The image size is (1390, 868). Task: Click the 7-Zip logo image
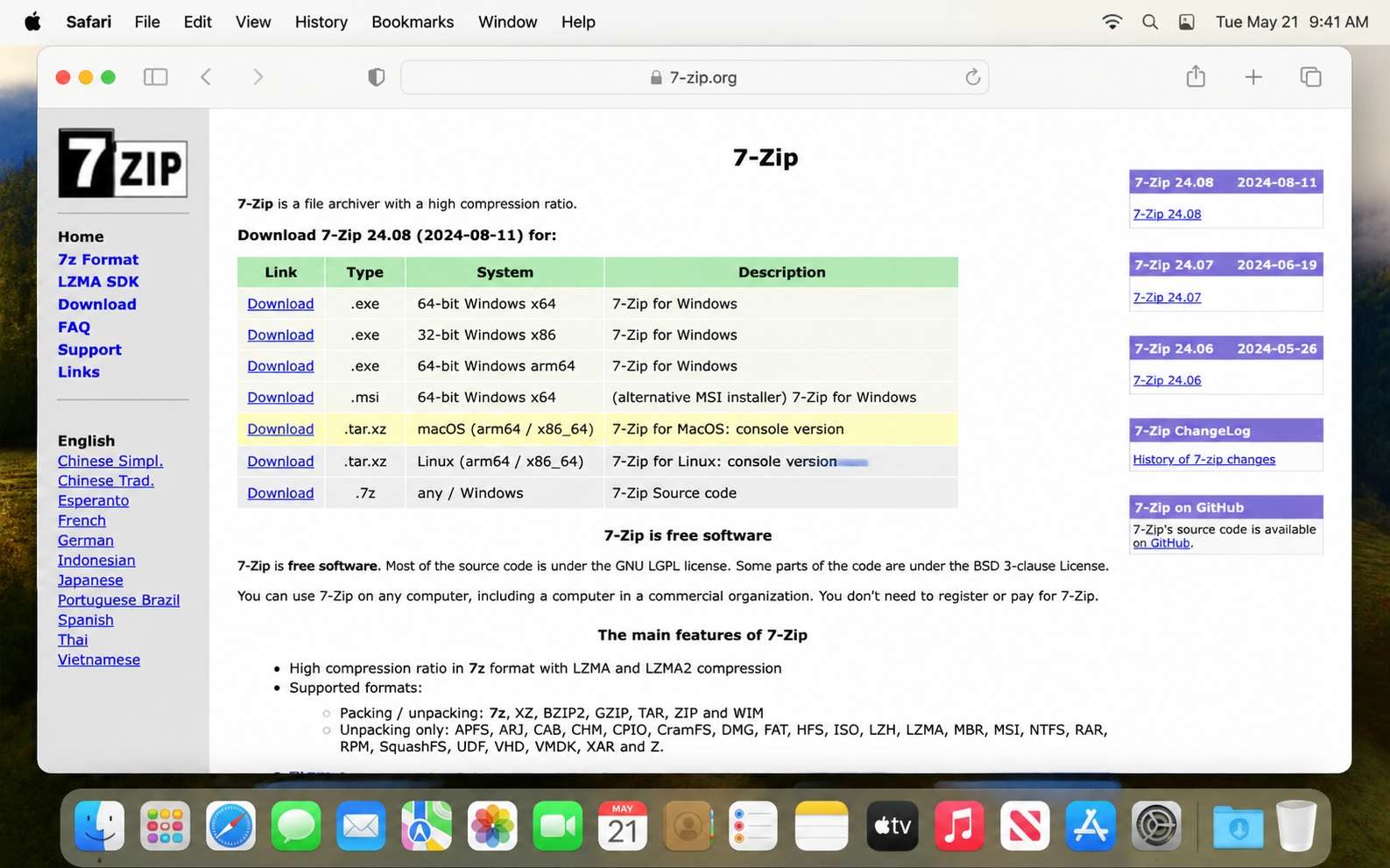point(123,163)
